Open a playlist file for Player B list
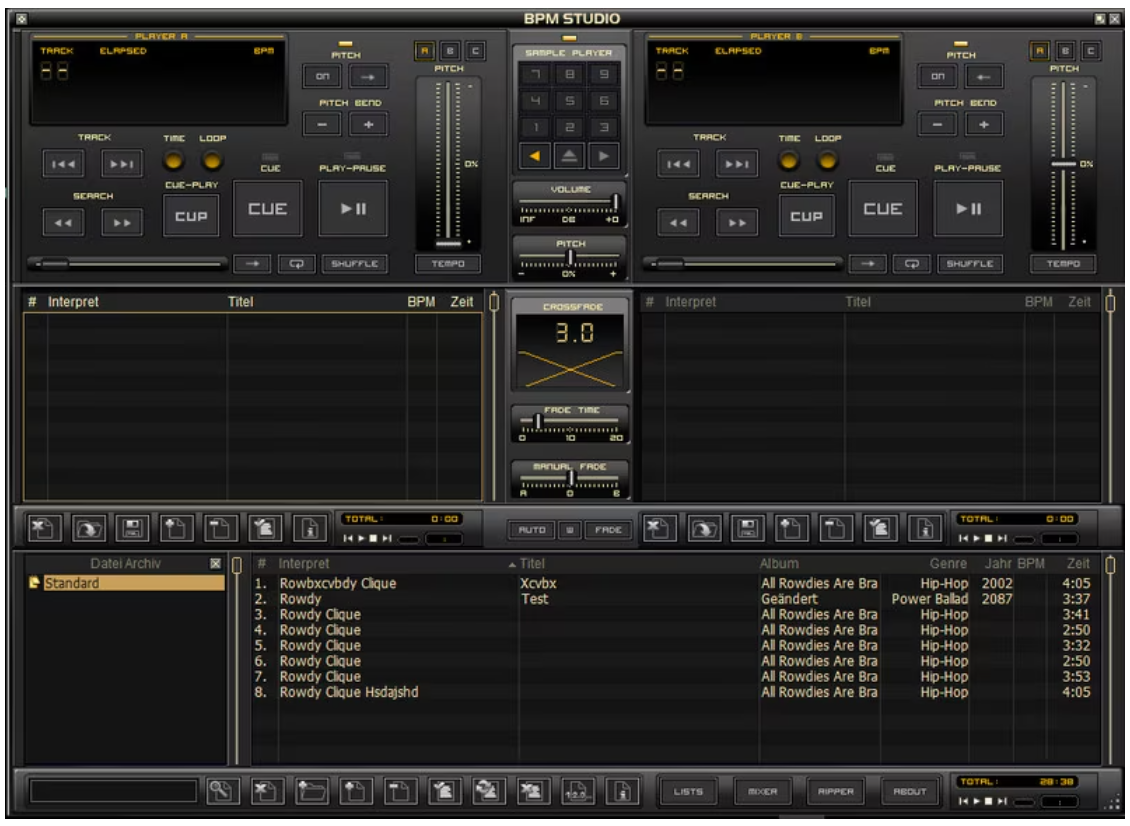 (703, 529)
